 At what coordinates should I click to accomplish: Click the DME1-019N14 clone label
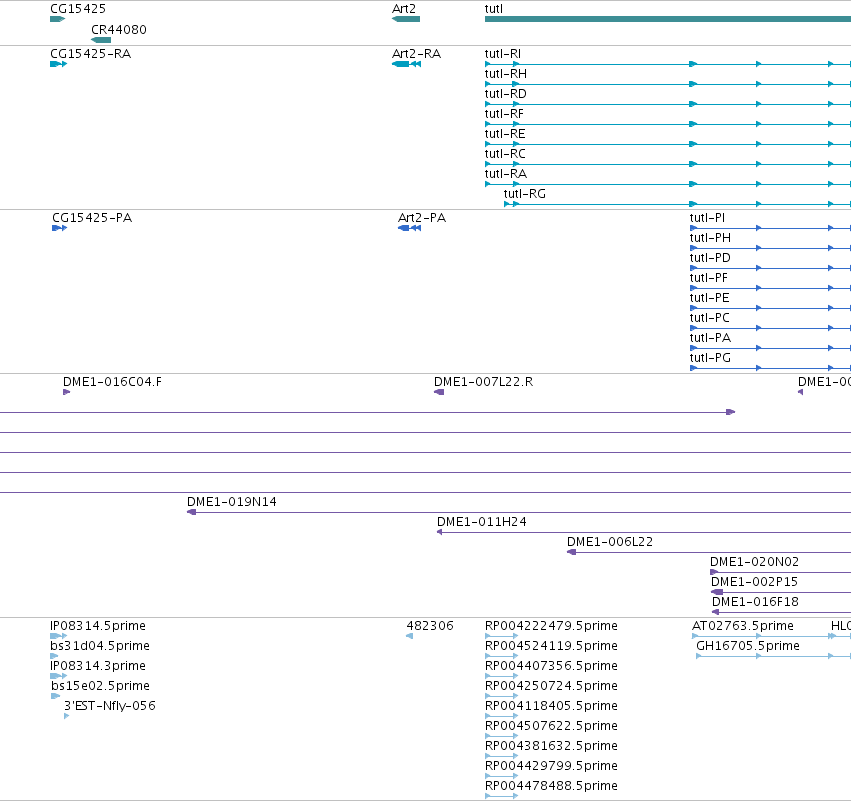(232, 502)
